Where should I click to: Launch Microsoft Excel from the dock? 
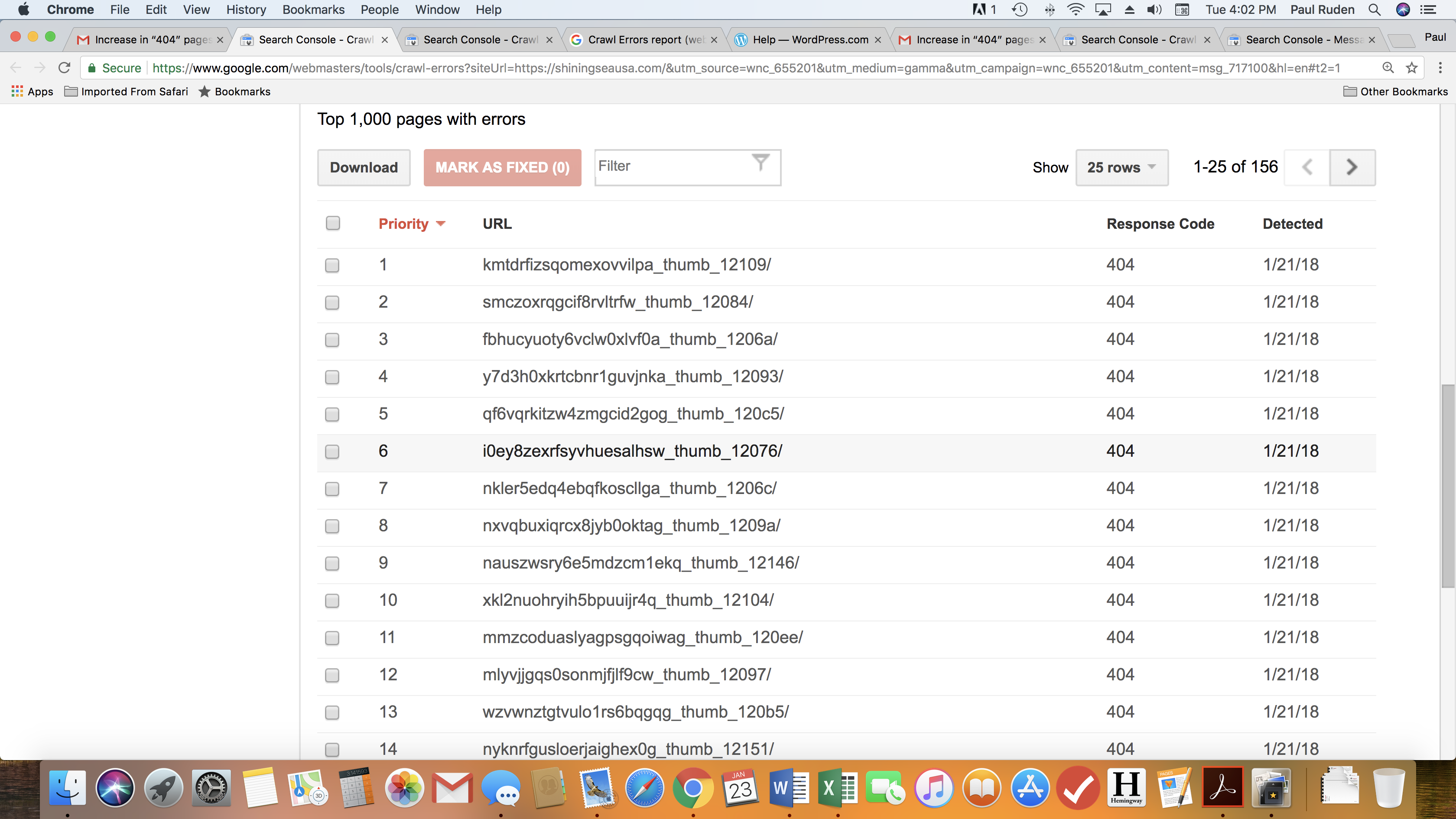pyautogui.click(x=838, y=787)
